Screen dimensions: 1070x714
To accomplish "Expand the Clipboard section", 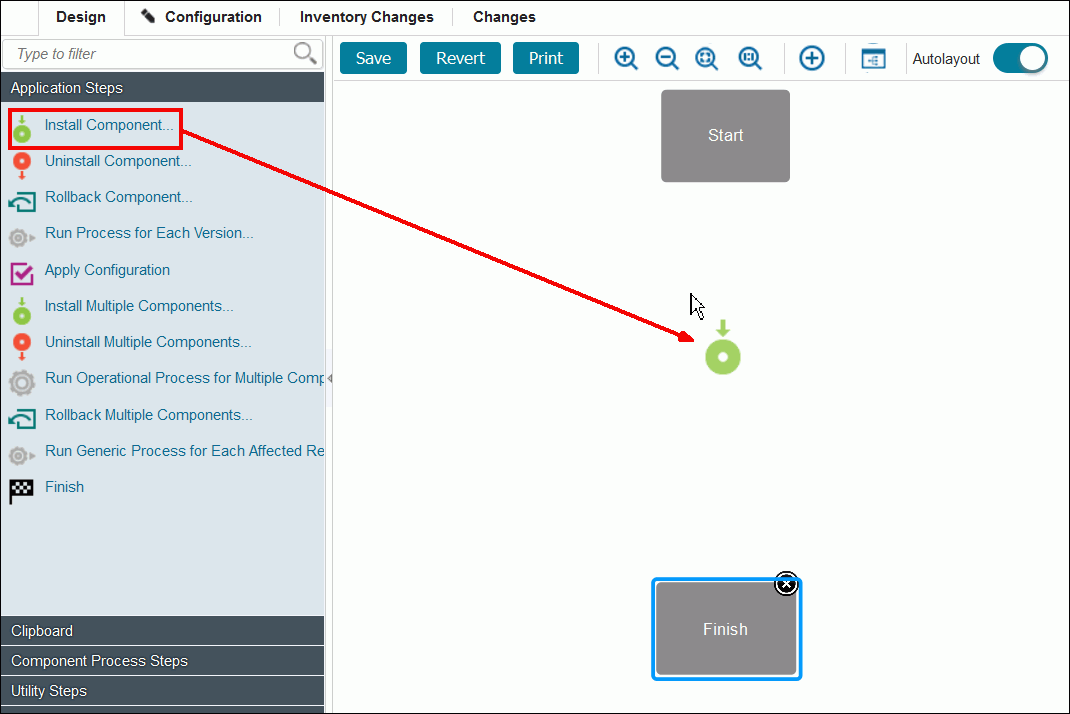I will coord(162,630).
